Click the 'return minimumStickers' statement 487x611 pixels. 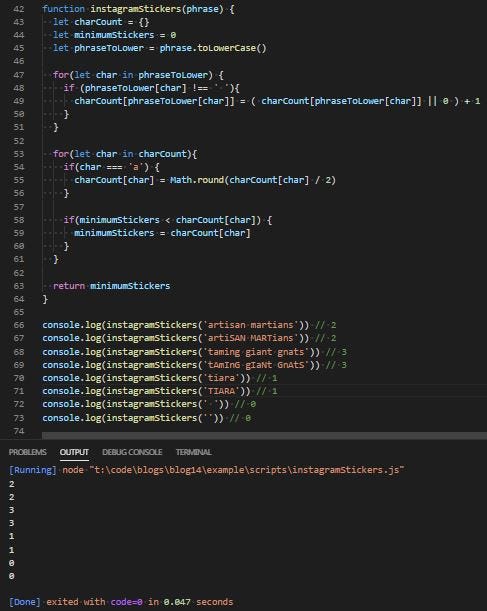click(x=111, y=286)
